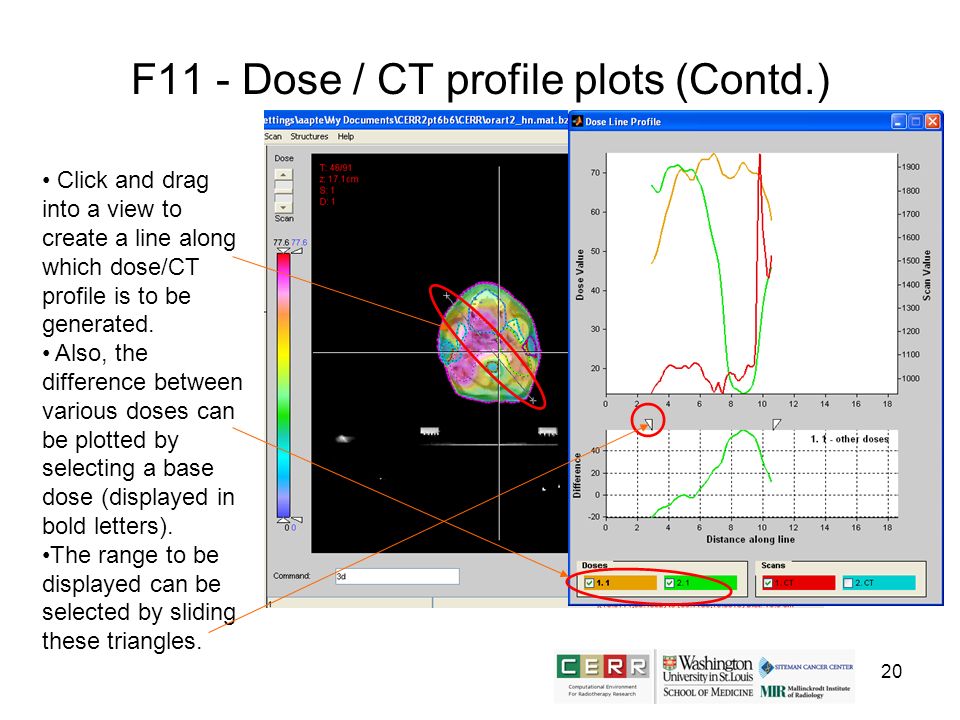Click the rainbow dose colorbar

[283, 386]
